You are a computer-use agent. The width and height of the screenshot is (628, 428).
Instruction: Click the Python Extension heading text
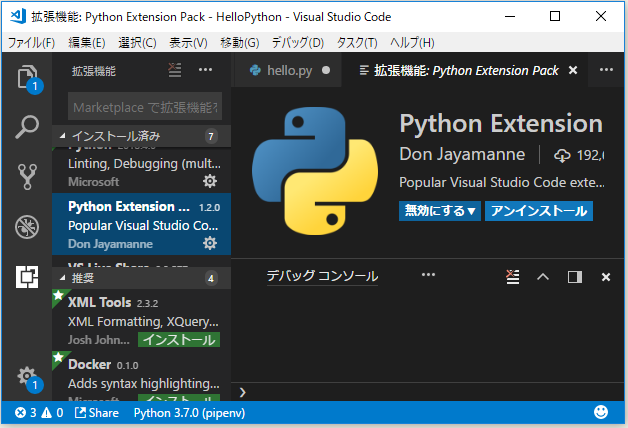(501, 123)
